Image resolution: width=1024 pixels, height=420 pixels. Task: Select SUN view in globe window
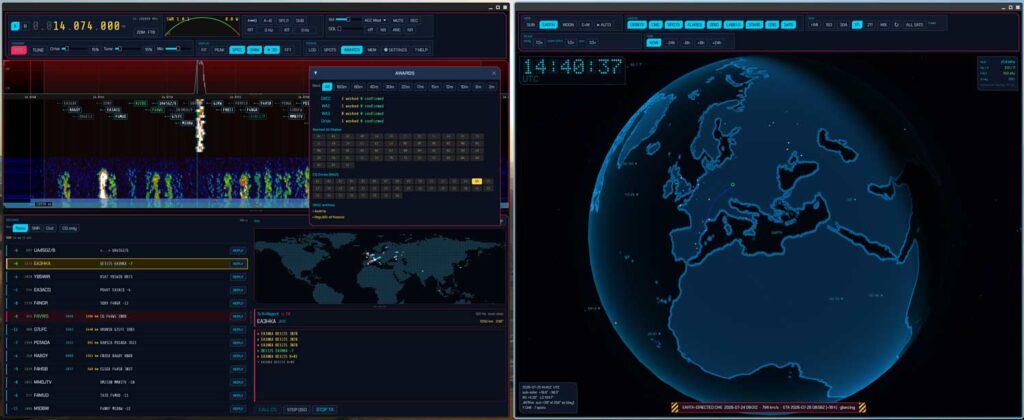tap(530, 25)
